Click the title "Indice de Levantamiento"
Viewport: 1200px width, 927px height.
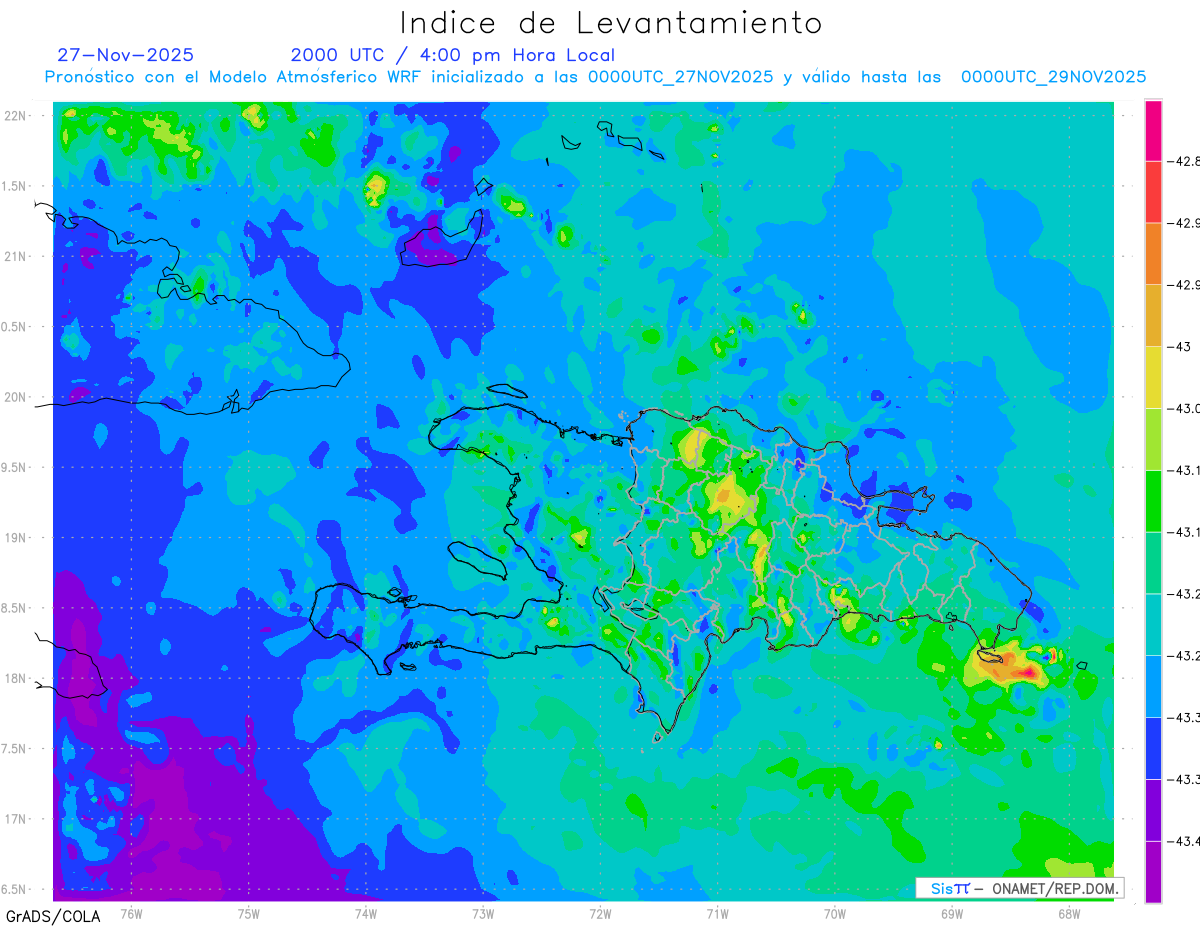pyautogui.click(x=611, y=22)
